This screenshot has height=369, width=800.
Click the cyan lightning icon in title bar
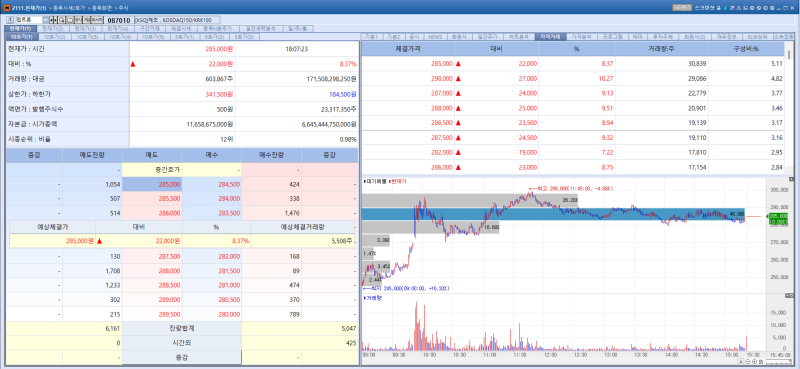[x=725, y=8]
